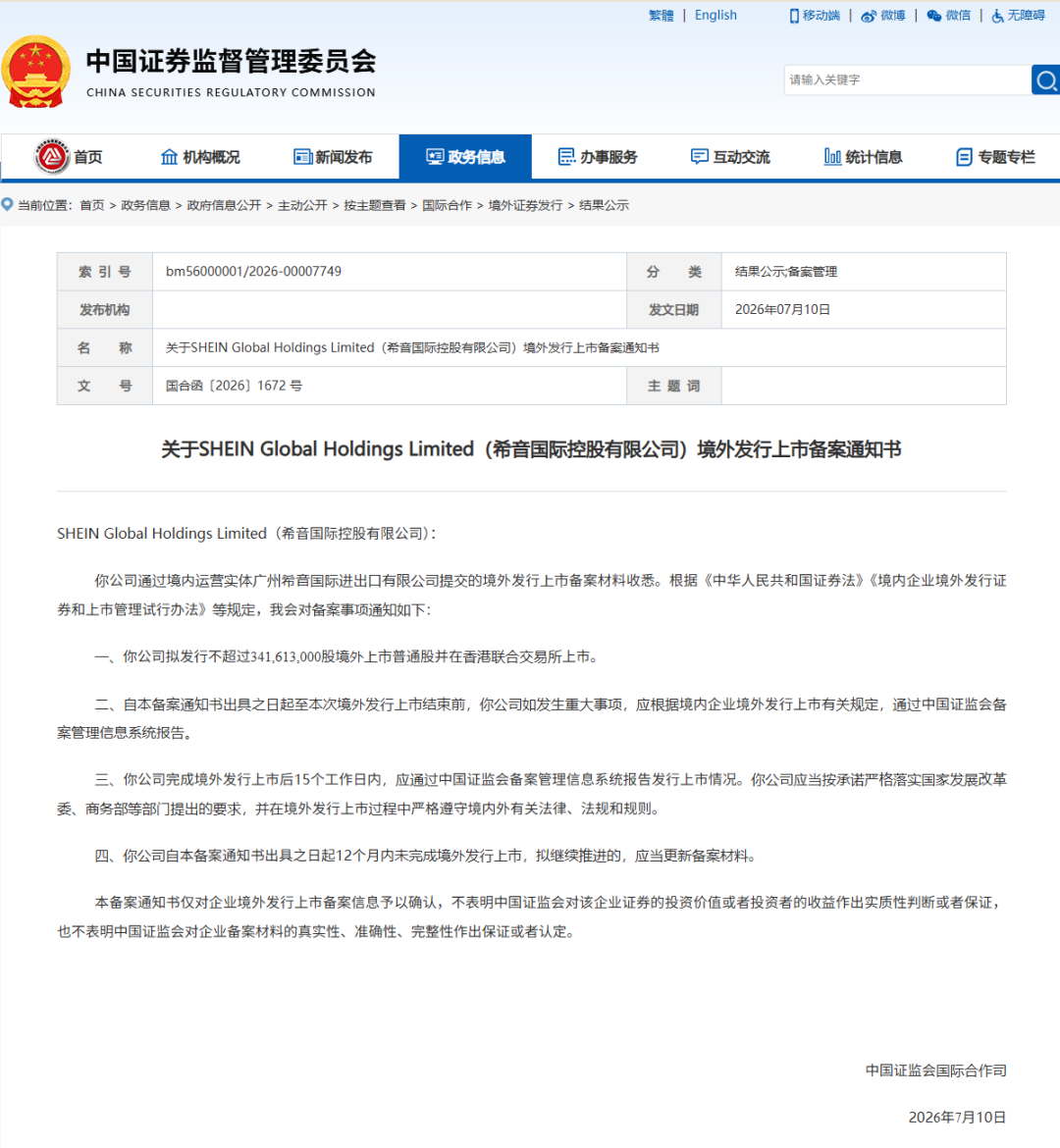Click the accessibility wheelchair icon
The image size is (1060, 1148).
pyautogui.click(x=997, y=16)
